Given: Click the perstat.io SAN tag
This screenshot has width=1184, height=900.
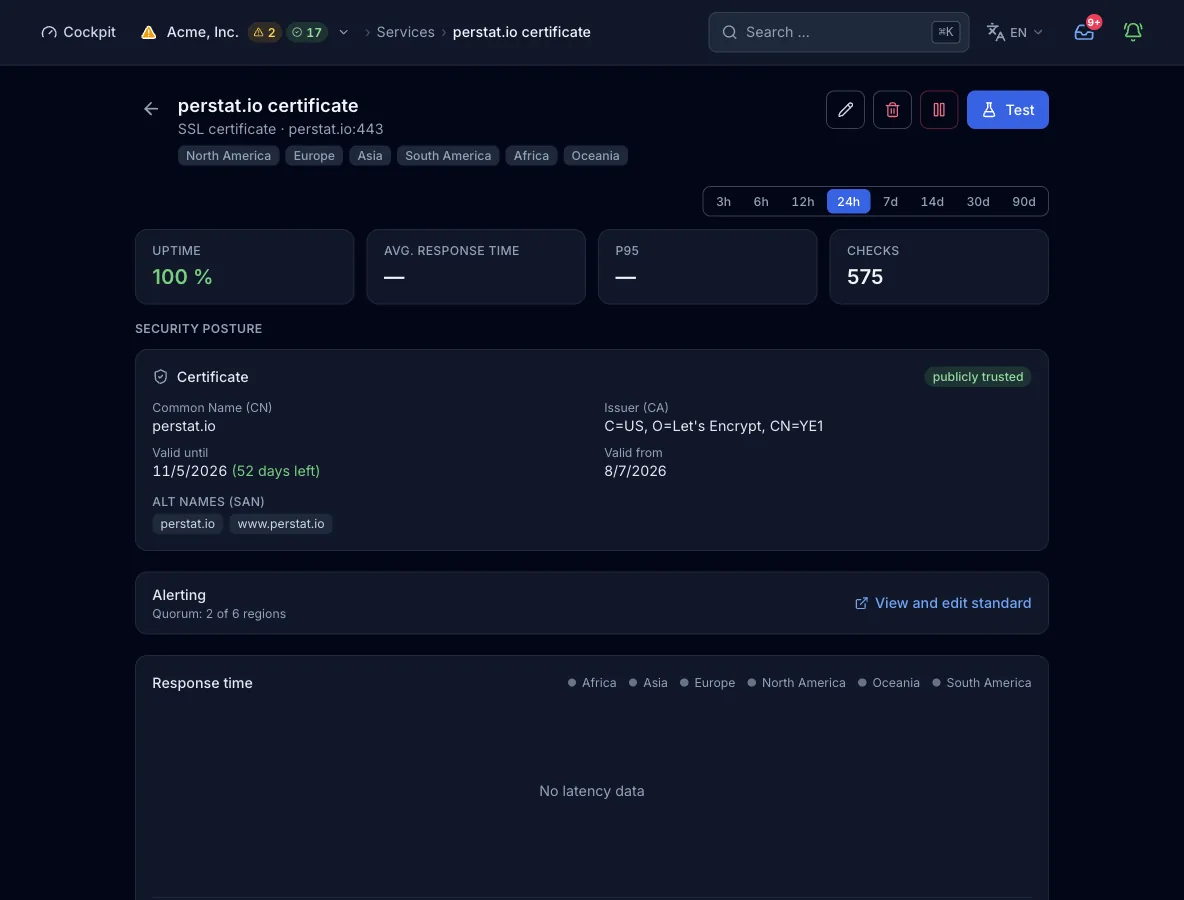Looking at the screenshot, I should click(x=187, y=524).
